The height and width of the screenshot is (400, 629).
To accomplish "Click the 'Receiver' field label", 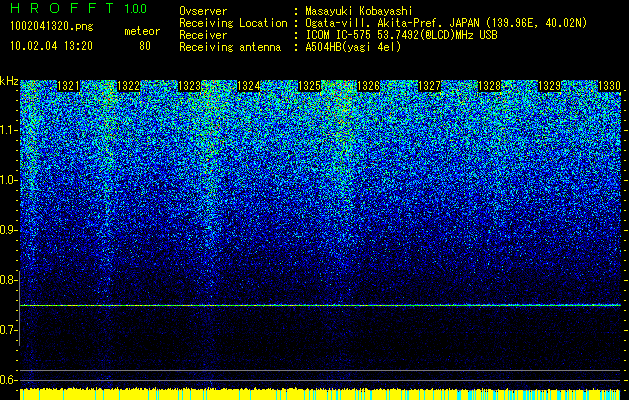I will coord(203,35).
